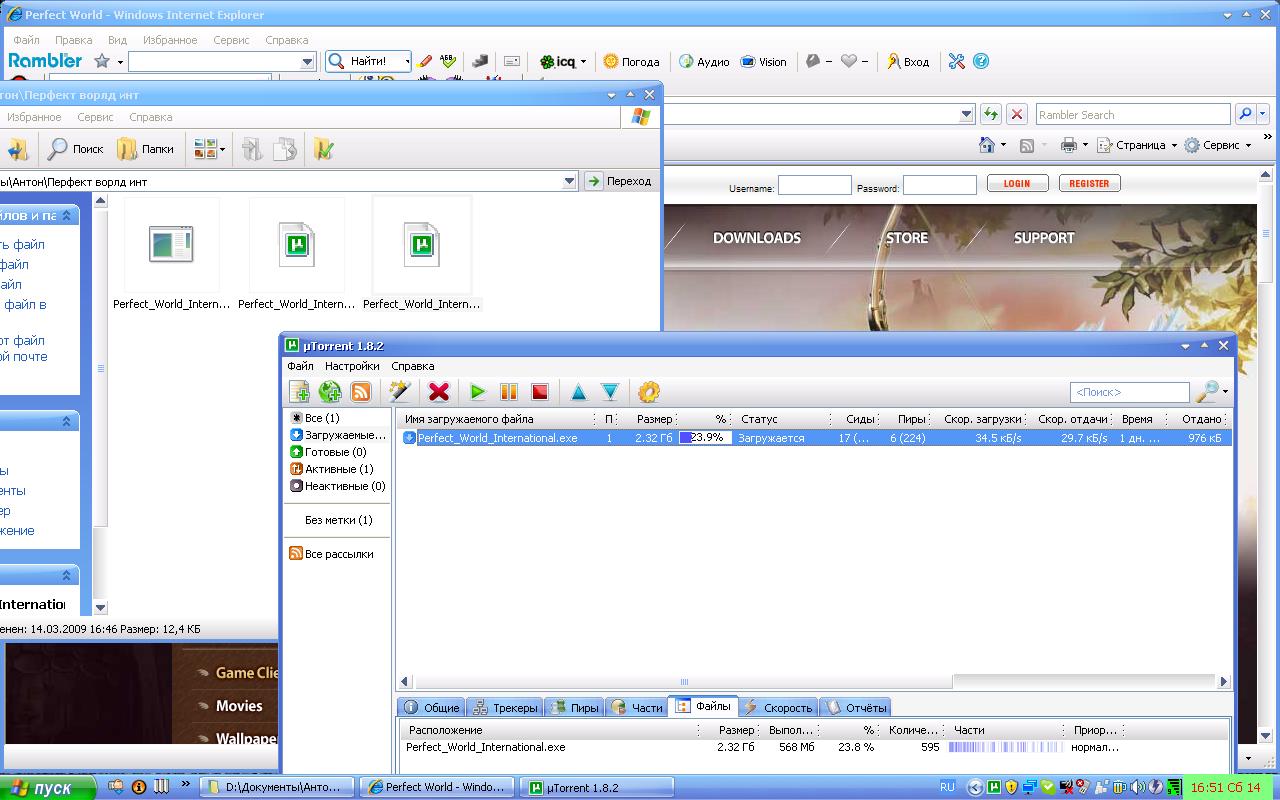Click the 23.9% progress bar
This screenshot has width=1280, height=800.
(705, 438)
